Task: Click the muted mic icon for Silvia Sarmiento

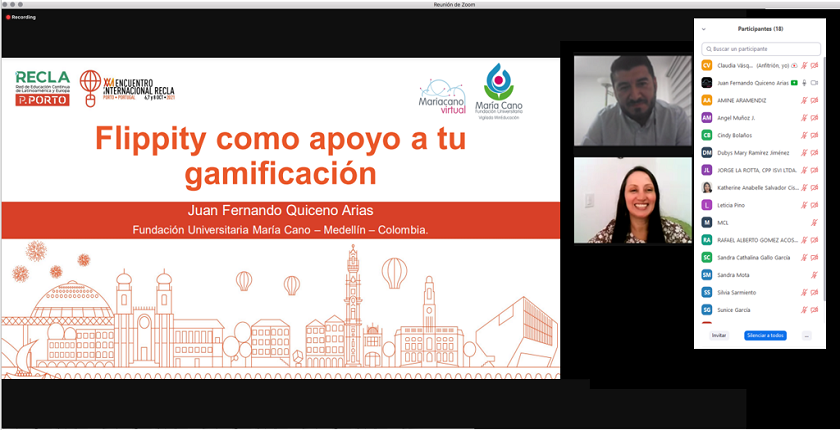Action: pos(804,292)
